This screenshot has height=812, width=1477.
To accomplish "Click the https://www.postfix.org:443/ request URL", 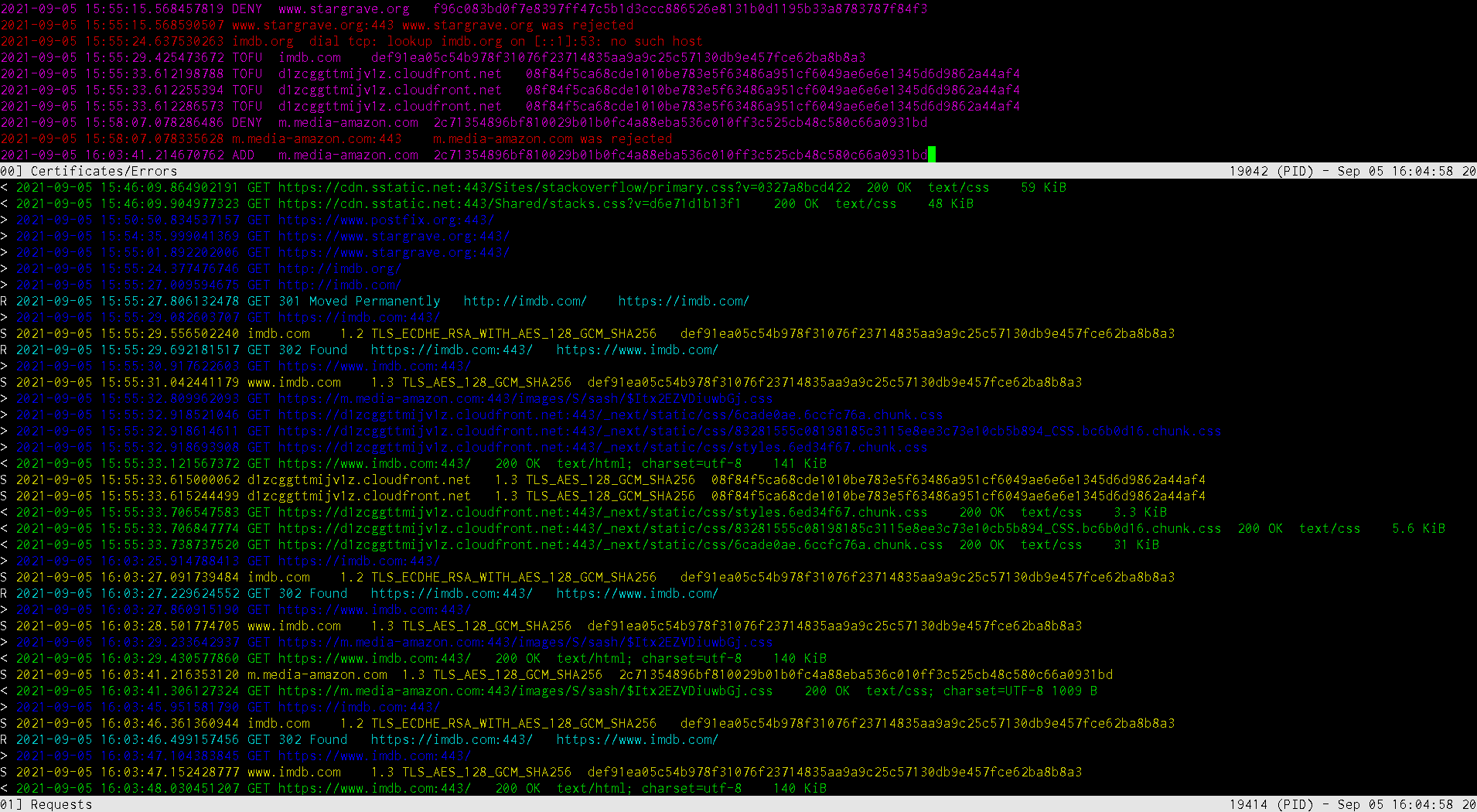I will [x=386, y=220].
